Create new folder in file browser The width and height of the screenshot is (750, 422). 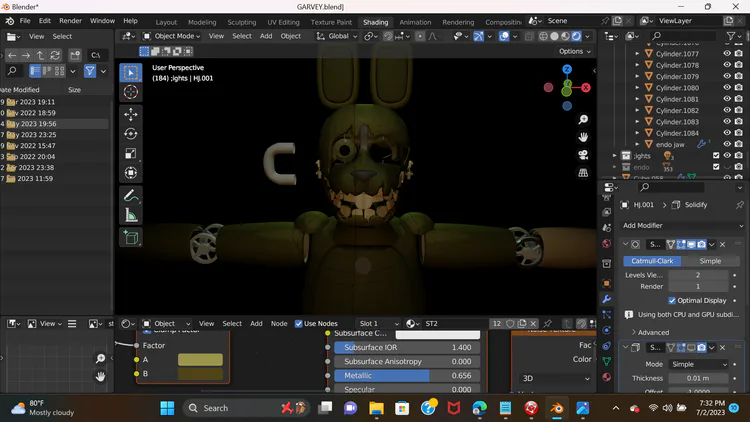(75, 56)
